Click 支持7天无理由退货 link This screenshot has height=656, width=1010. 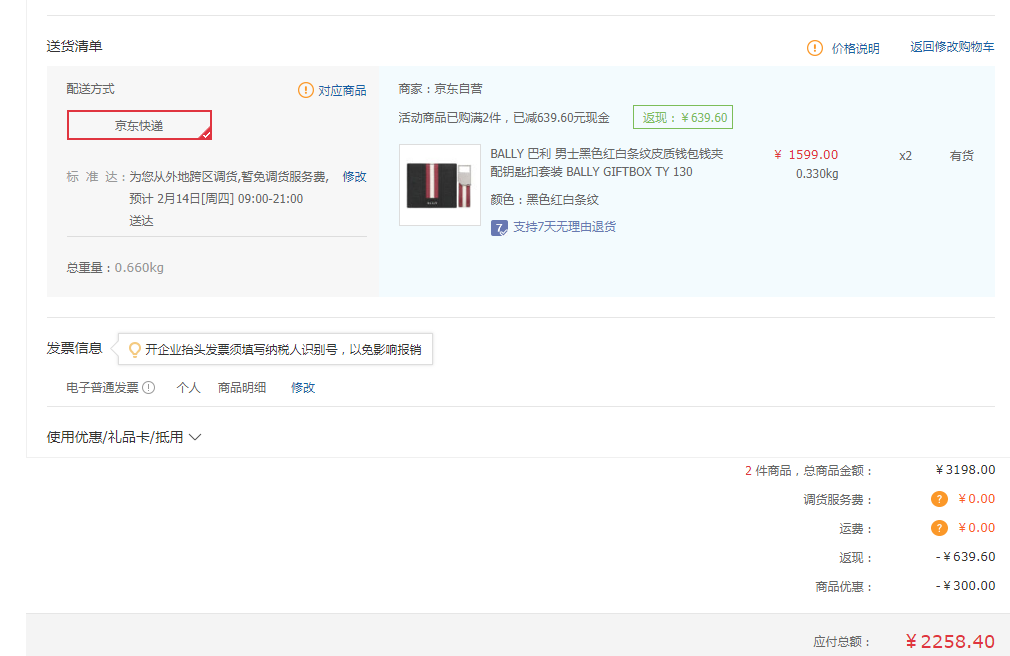click(x=564, y=227)
